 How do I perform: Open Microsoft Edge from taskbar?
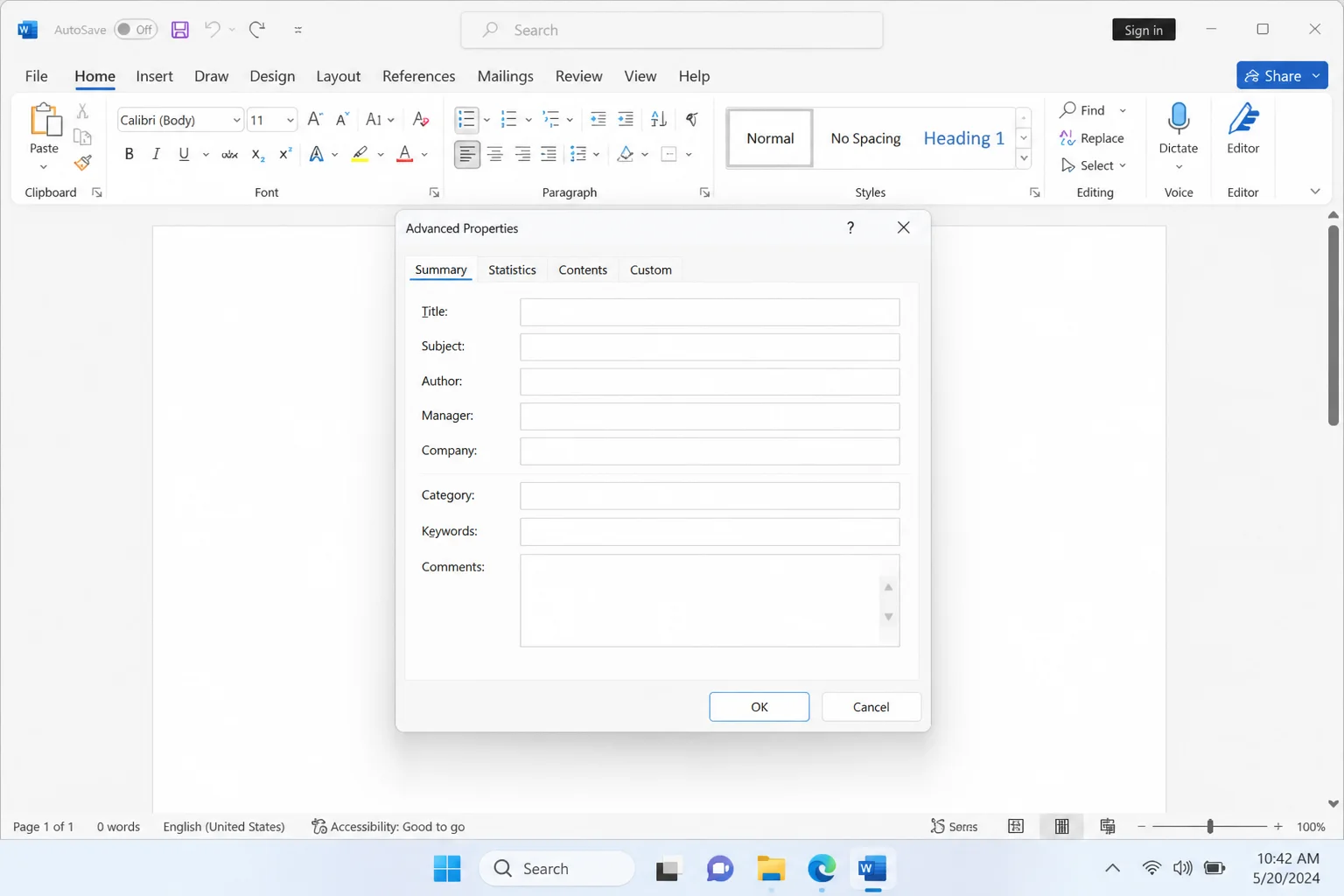click(822, 869)
